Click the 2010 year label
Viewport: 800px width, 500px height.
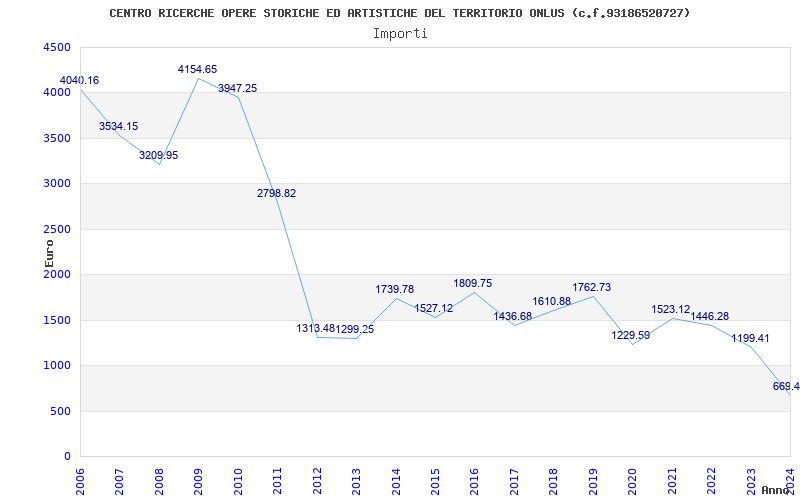pyautogui.click(x=238, y=481)
